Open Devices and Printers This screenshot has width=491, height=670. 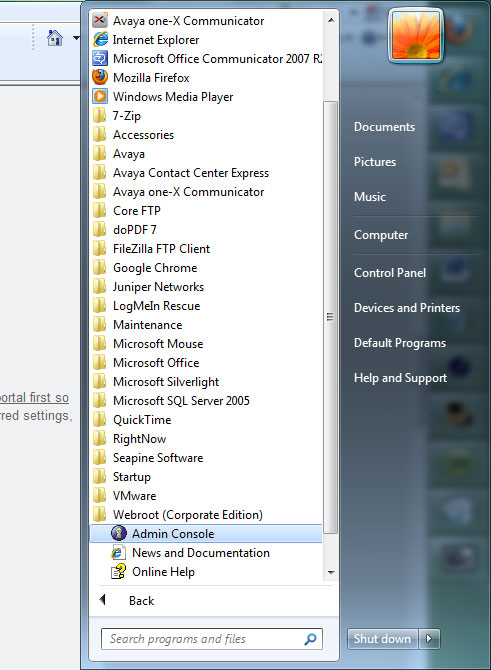coord(407,308)
